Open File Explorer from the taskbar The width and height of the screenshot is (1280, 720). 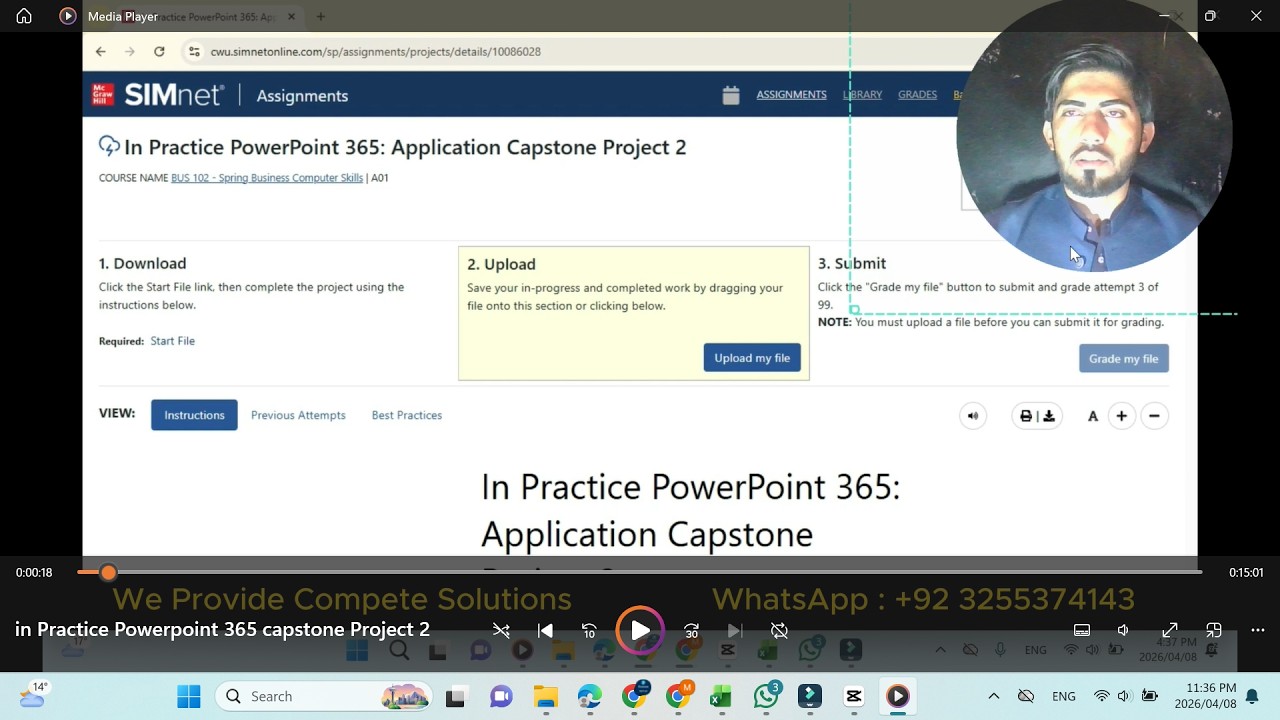[545, 696]
